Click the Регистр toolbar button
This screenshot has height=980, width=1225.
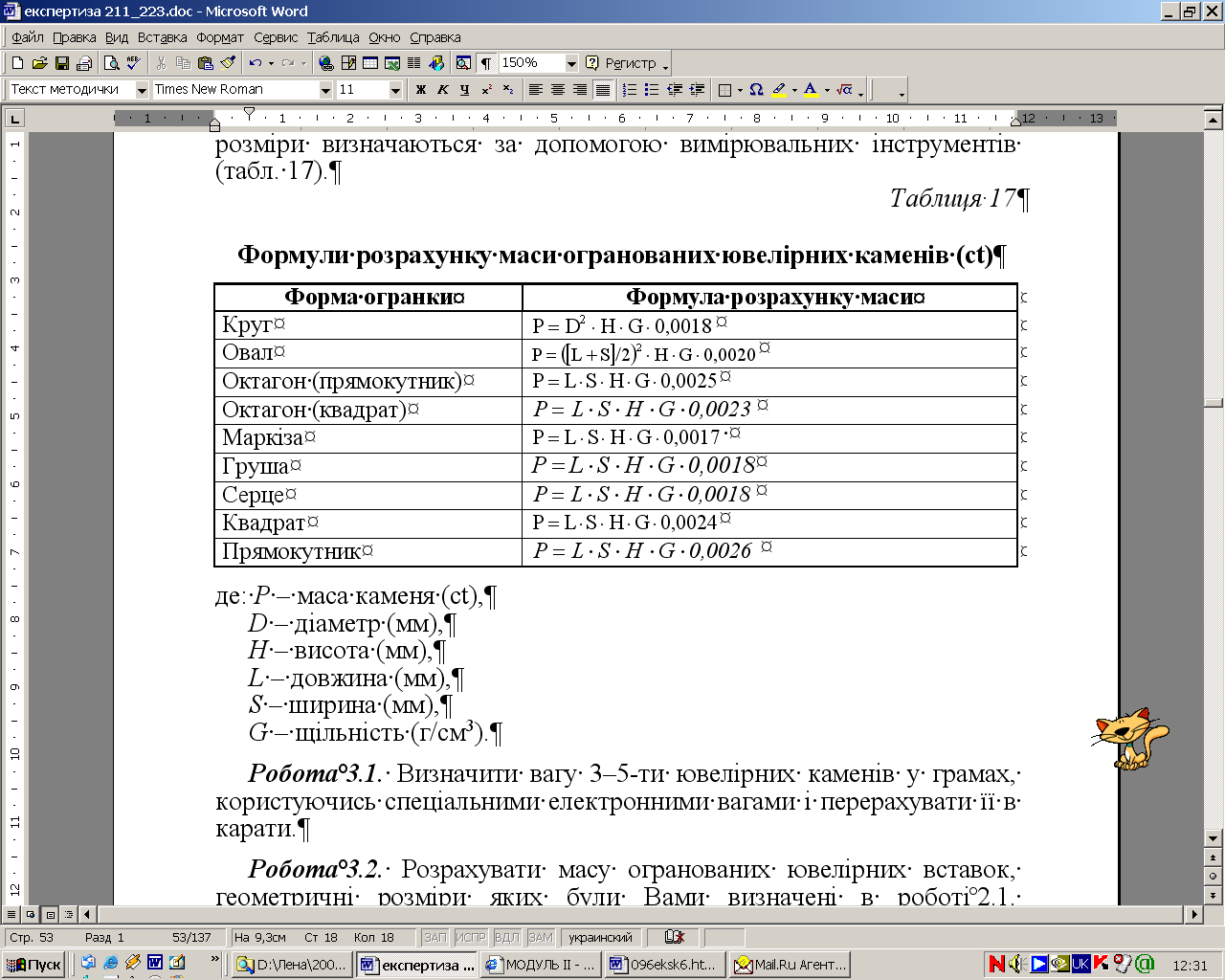pyautogui.click(x=621, y=63)
